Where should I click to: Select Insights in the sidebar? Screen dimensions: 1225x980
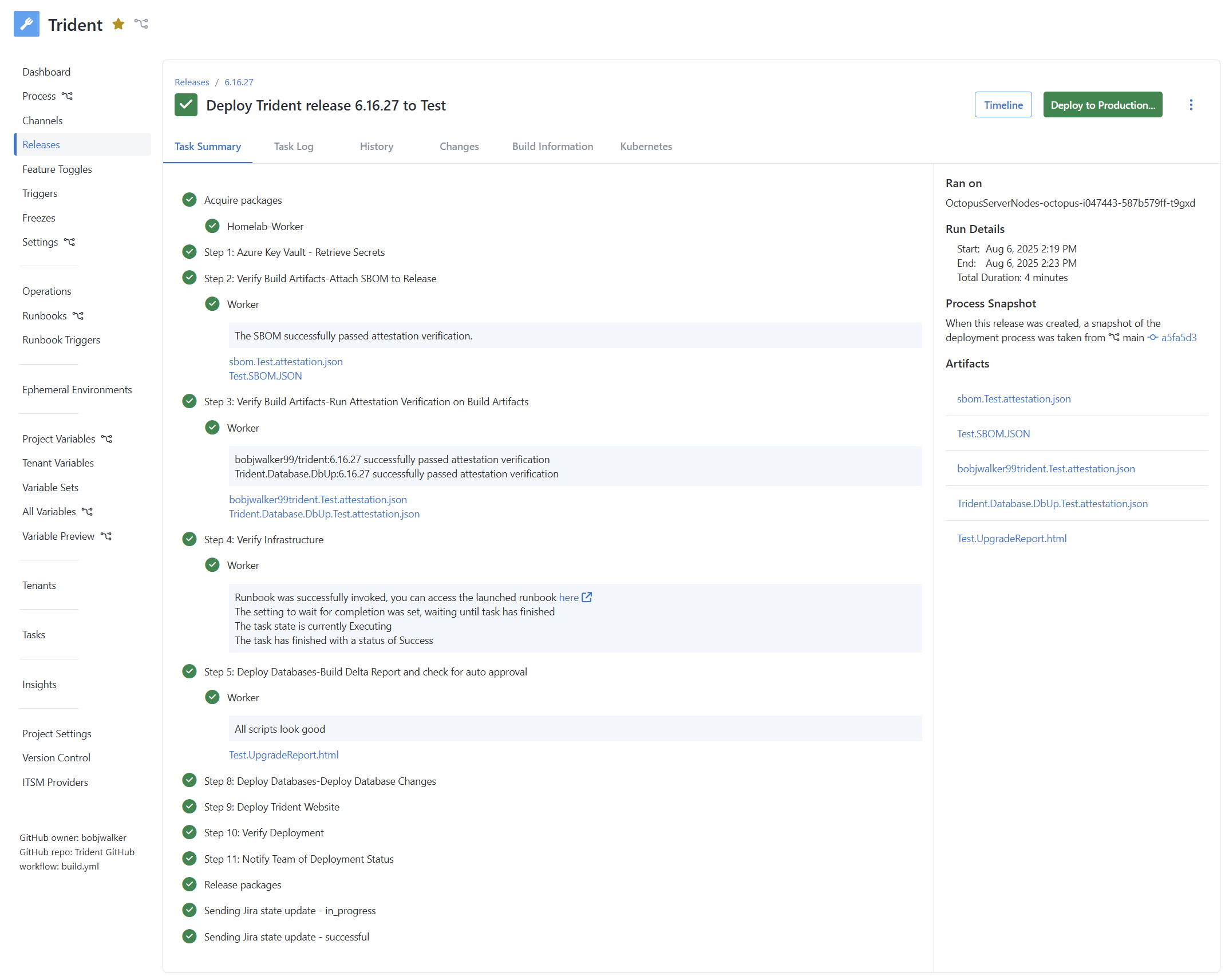click(x=39, y=684)
